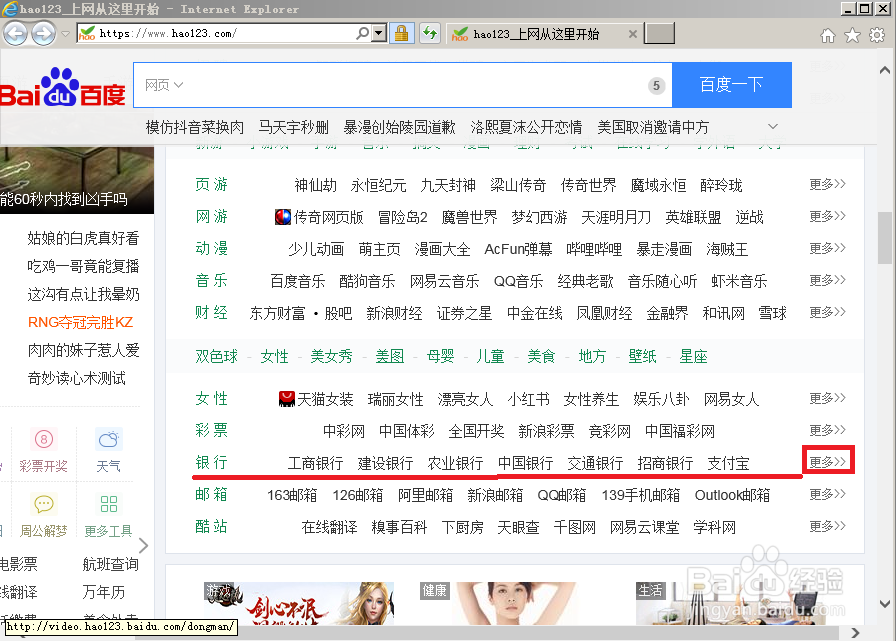Open the 网易云音乐 link
This screenshot has width=896, height=641.
coord(445,281)
